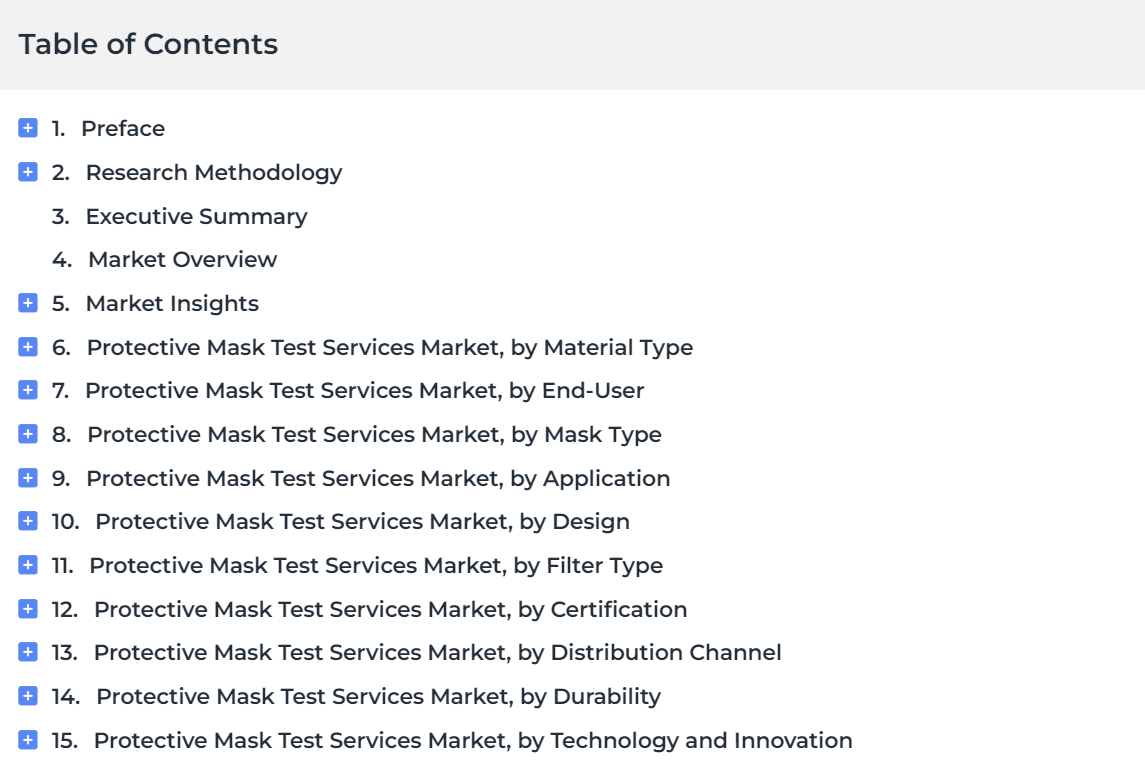
Task: Click the Table of Contents header
Action: pos(148,44)
